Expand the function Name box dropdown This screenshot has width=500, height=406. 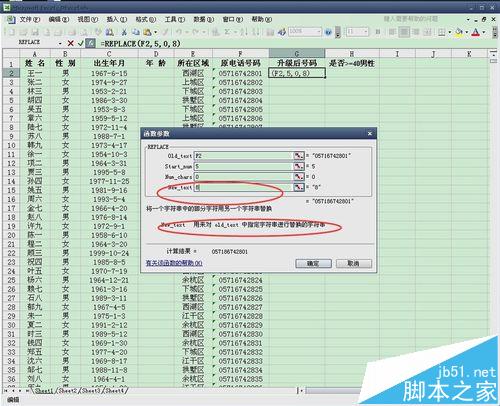[60, 43]
